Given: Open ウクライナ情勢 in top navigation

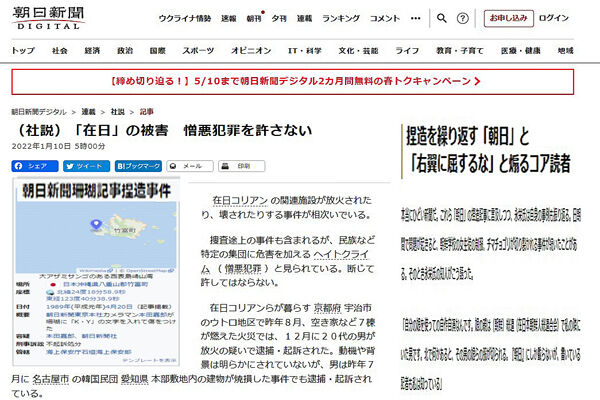Looking at the screenshot, I should click(185, 18).
